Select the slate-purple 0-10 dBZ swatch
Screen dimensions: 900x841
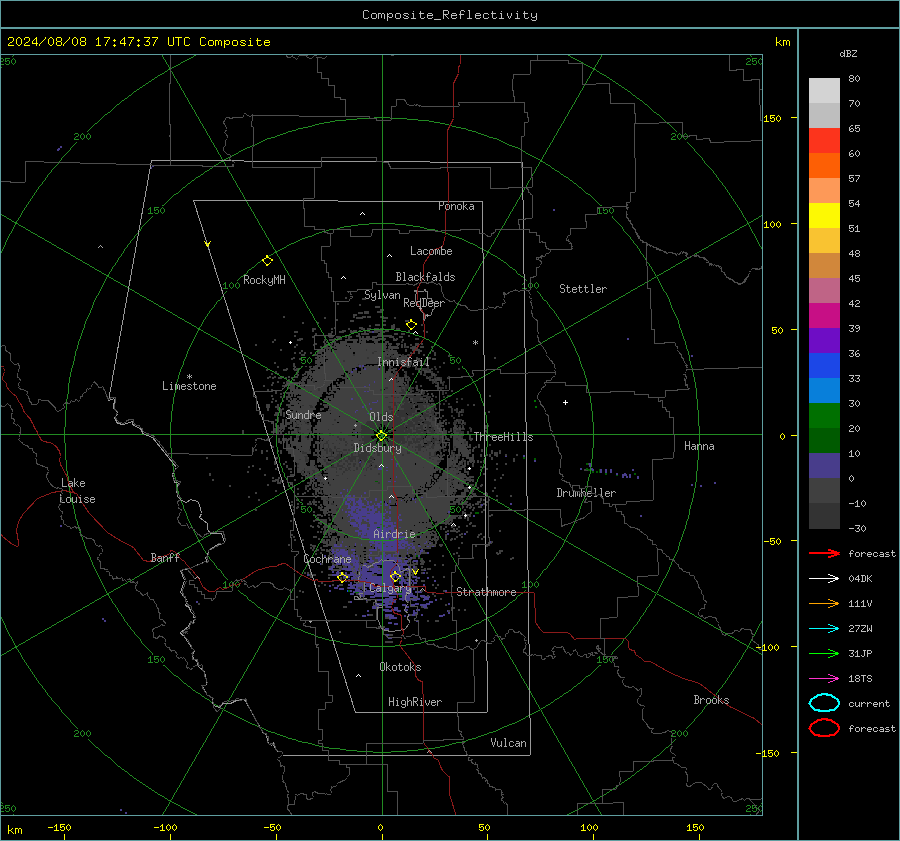coord(824,465)
